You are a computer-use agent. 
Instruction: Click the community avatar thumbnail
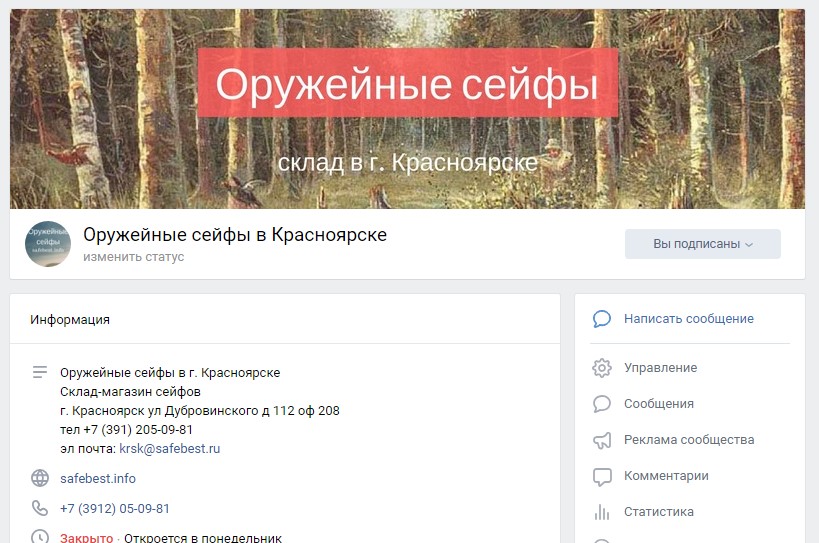(48, 244)
